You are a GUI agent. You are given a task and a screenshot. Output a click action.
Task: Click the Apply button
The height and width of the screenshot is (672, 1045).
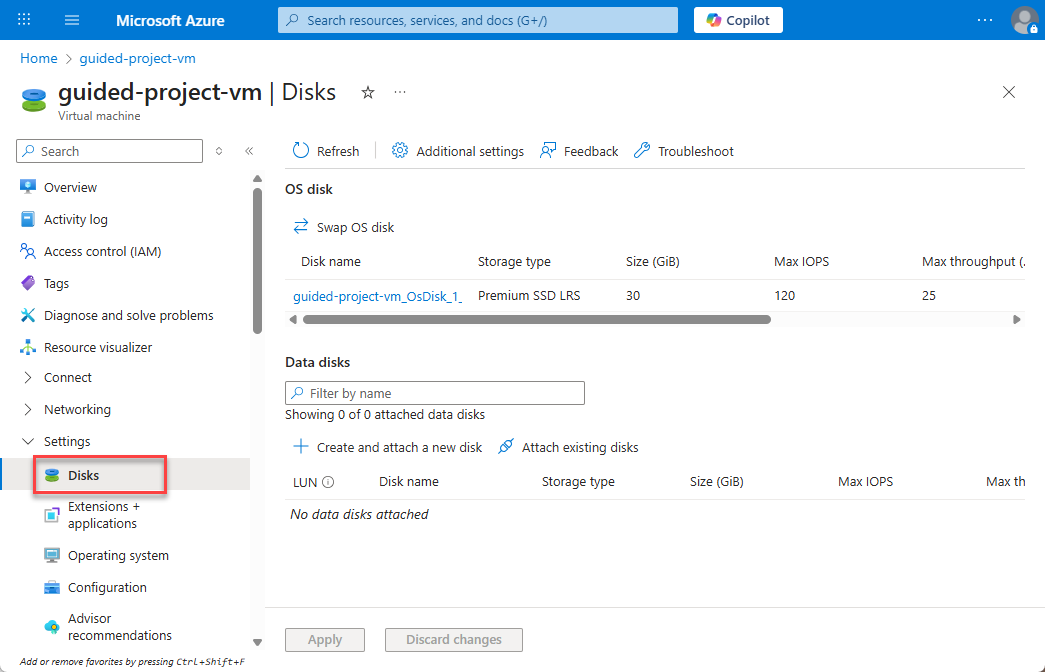[325, 639]
